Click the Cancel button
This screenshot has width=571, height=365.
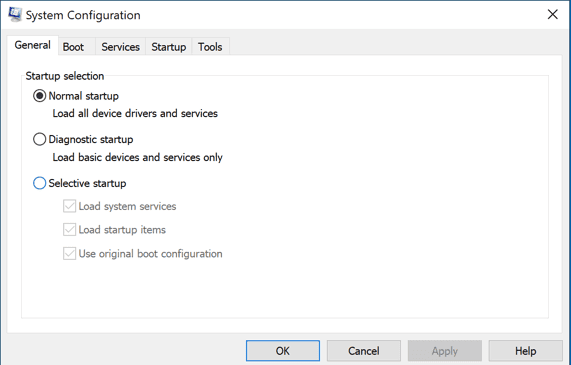coord(364,351)
